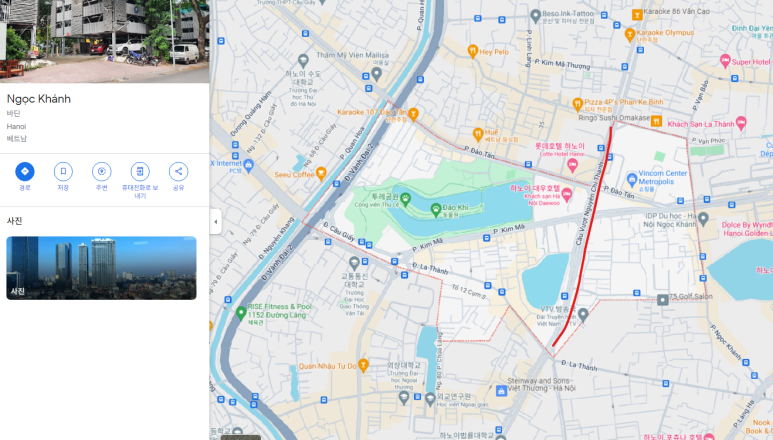The height and width of the screenshot is (440, 773).
Task: Click the 75 Golf Salon marker
Action: 662,299
